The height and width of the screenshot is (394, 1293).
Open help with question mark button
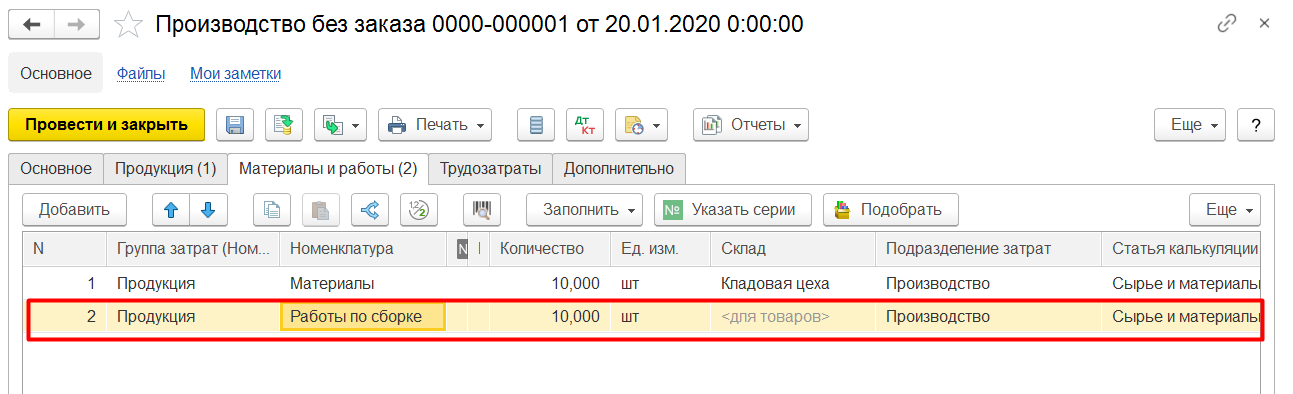tap(1256, 125)
